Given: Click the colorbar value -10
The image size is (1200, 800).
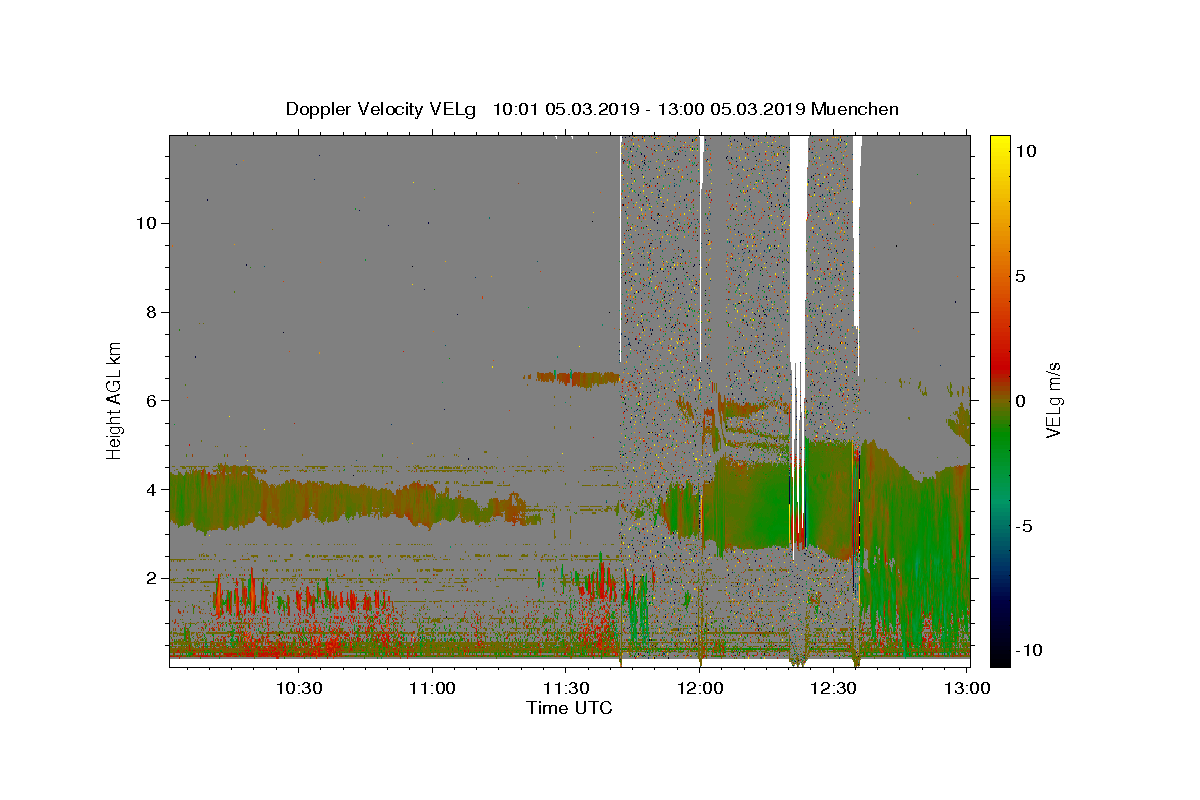Looking at the screenshot, I should pos(1027,650).
